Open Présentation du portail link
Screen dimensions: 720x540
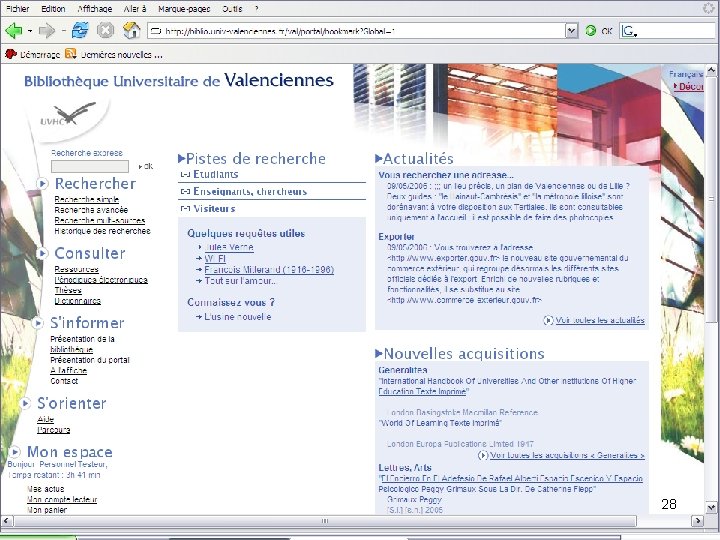(90, 360)
